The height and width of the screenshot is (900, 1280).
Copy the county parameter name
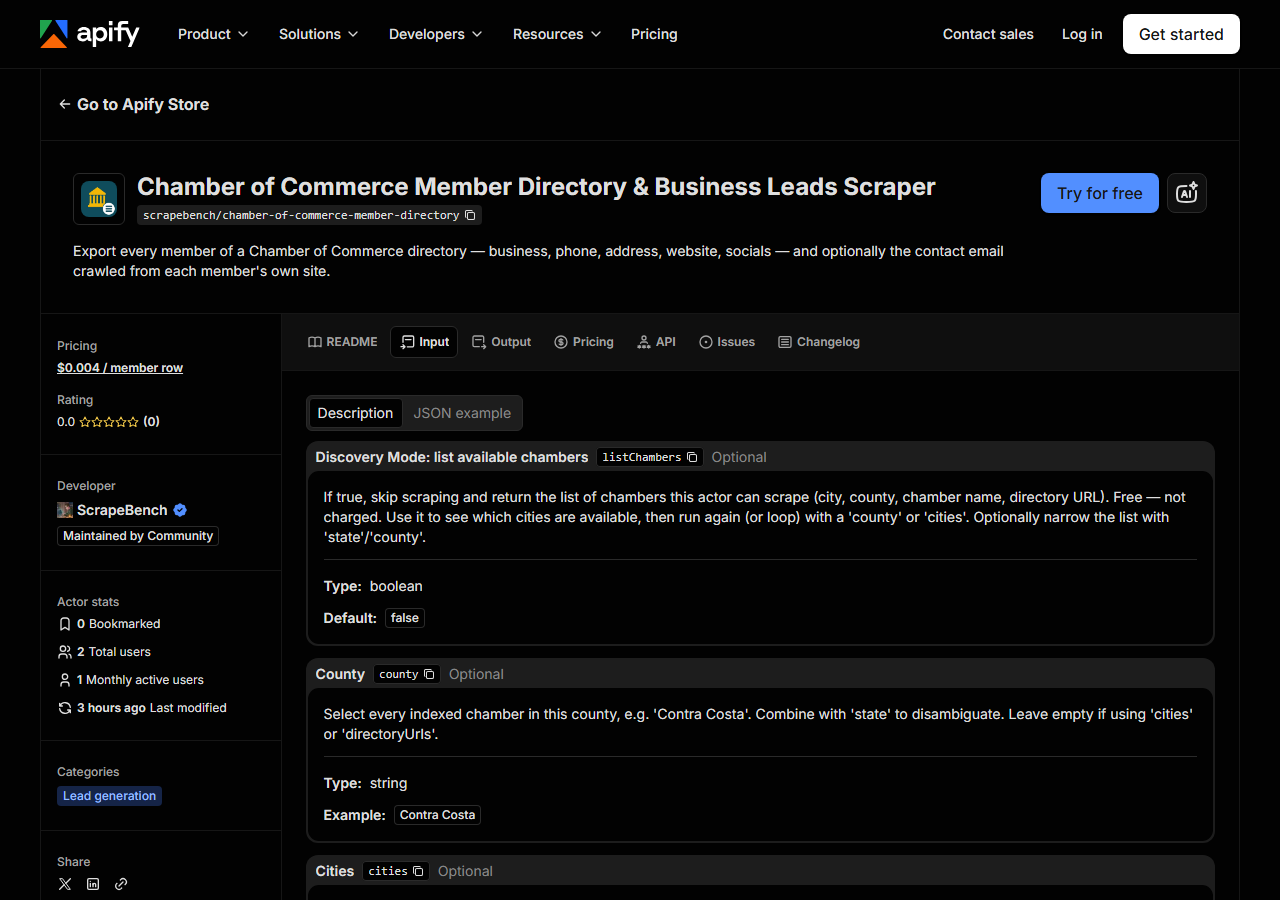(429, 674)
